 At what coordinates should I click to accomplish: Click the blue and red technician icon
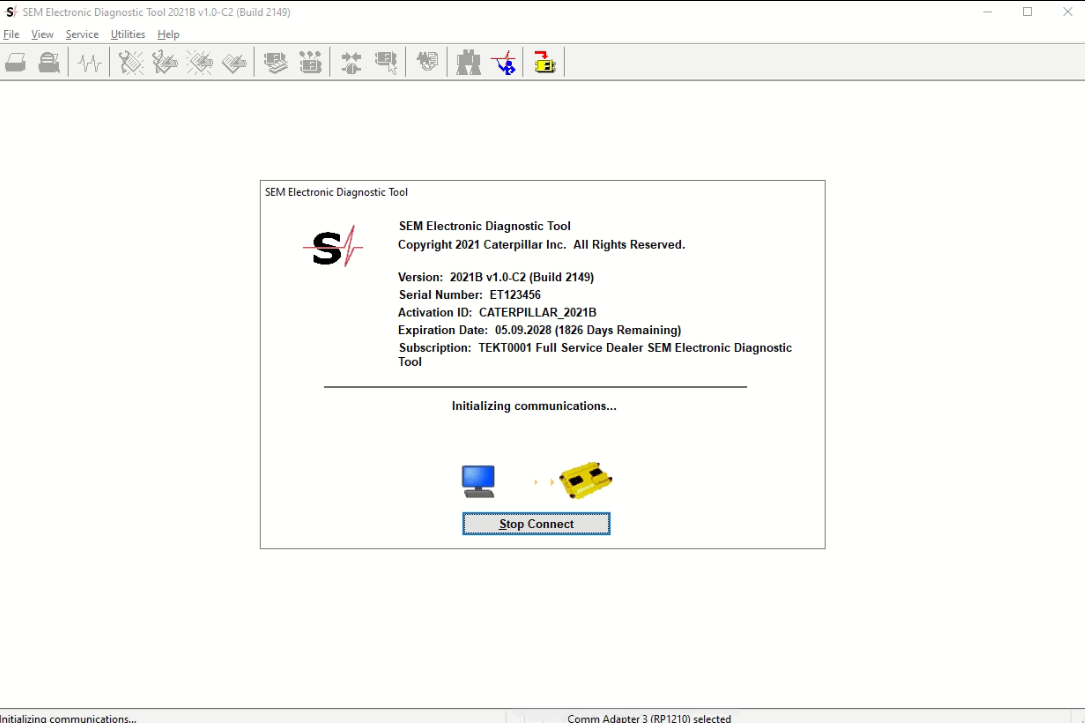(504, 63)
